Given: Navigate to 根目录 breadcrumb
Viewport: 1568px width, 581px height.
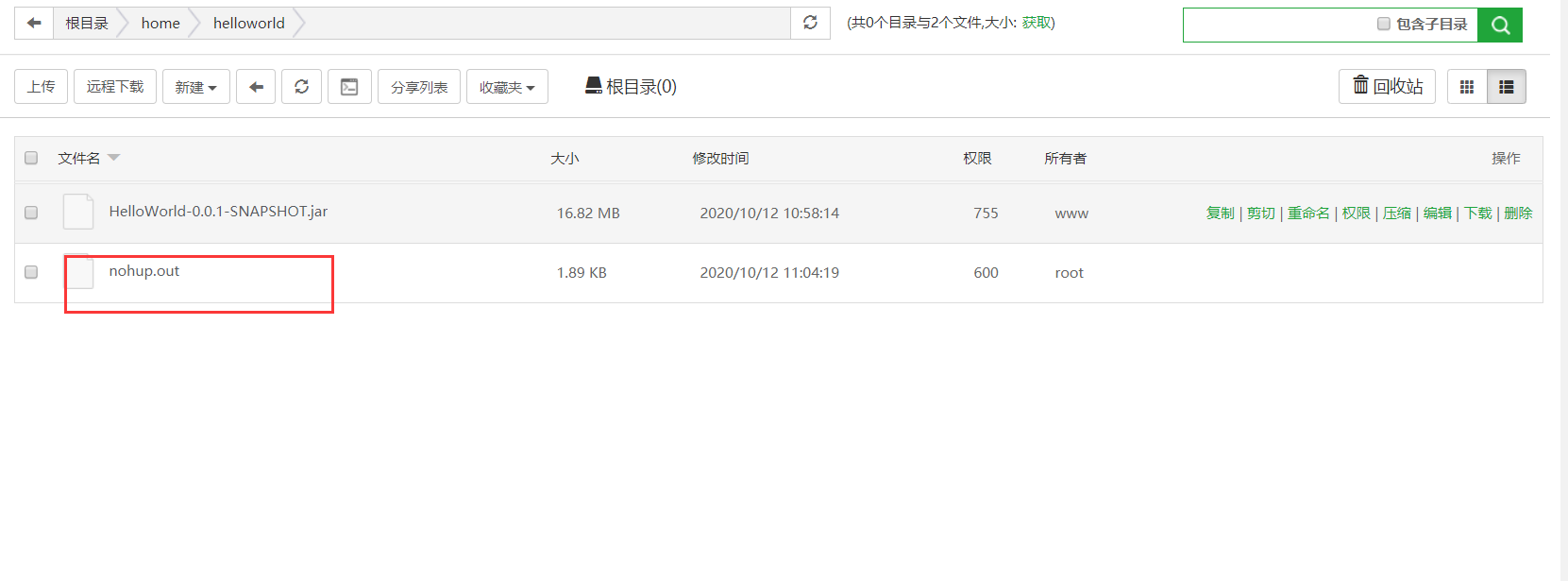Looking at the screenshot, I should click(x=87, y=23).
